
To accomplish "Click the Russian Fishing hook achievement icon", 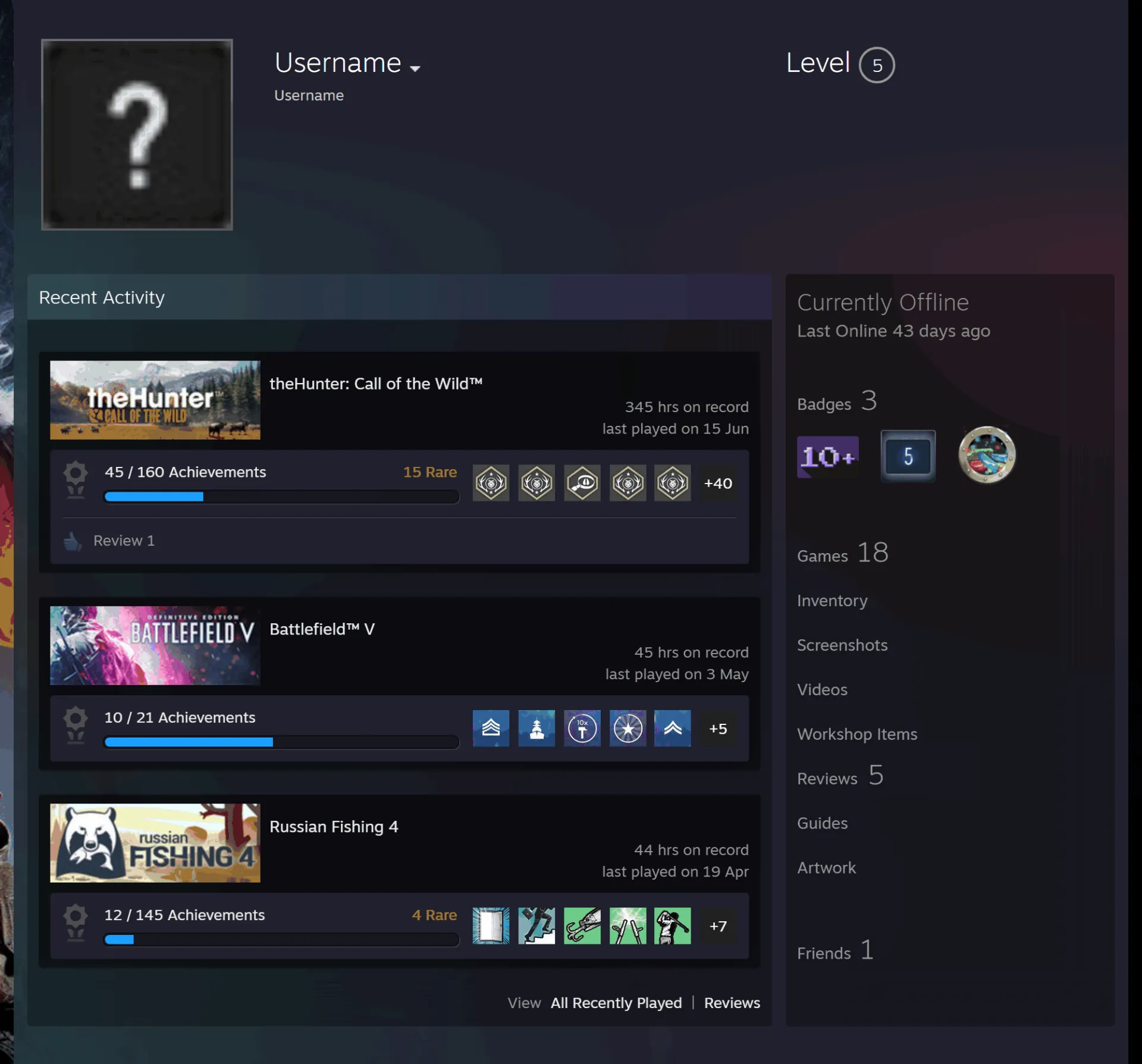I will (x=582, y=925).
